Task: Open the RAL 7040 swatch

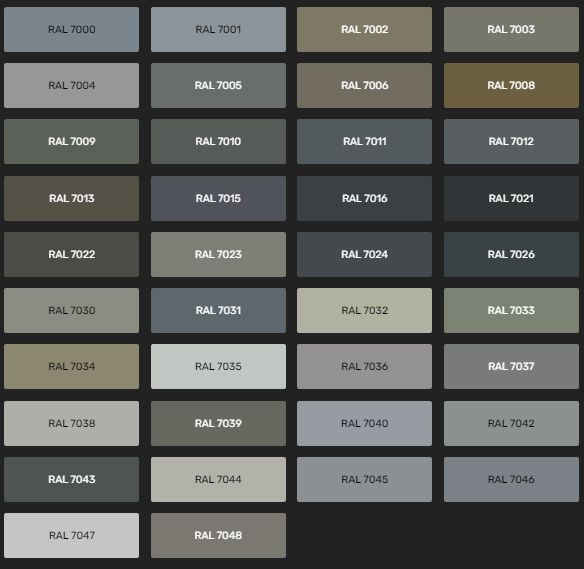Action: (365, 423)
